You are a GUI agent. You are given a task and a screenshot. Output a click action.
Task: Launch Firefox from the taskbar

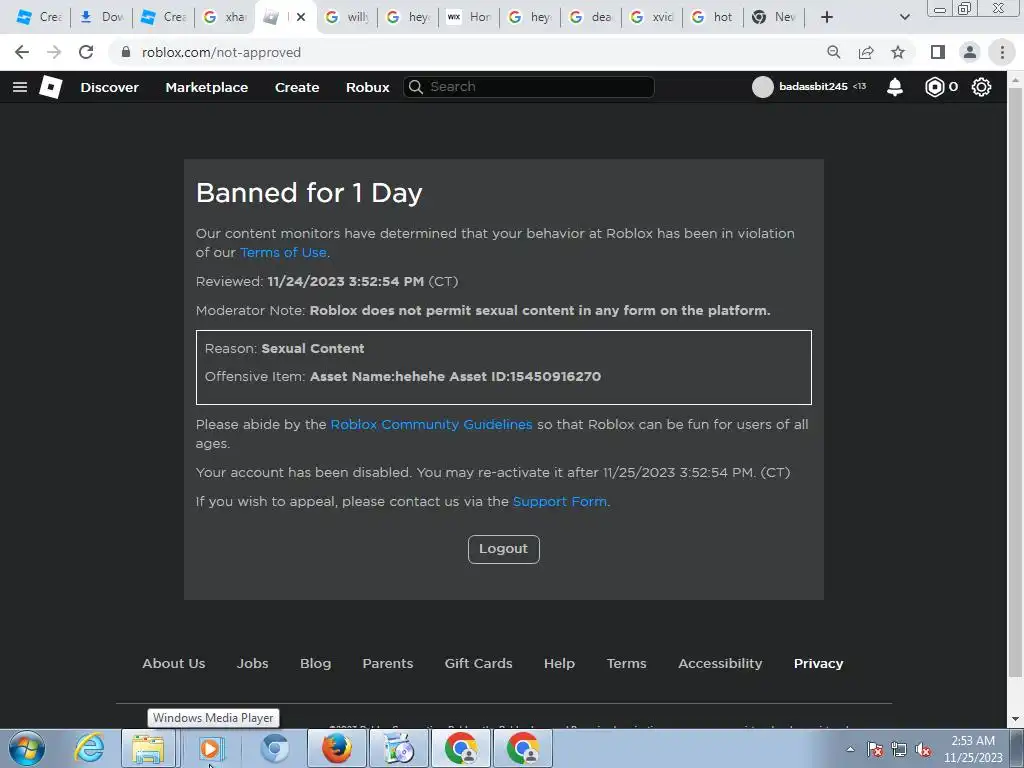coord(336,748)
